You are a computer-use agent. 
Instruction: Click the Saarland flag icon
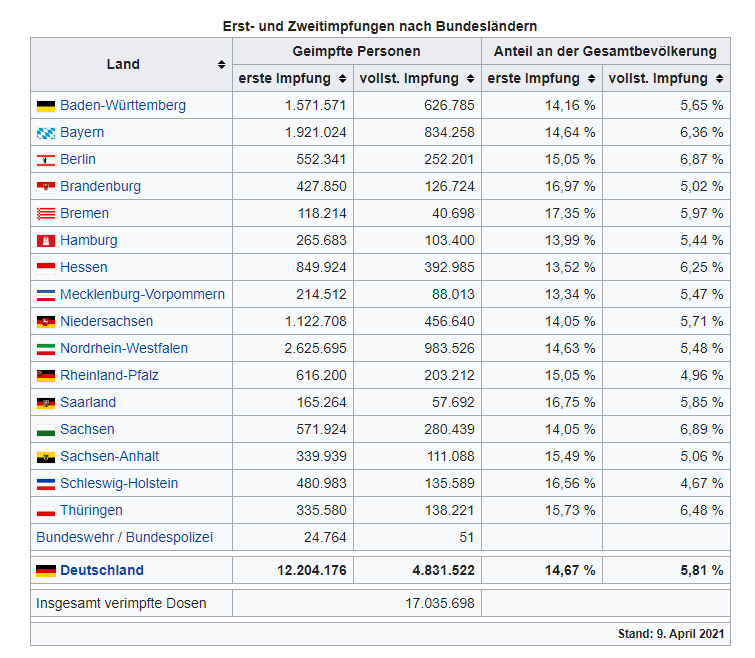(x=45, y=402)
